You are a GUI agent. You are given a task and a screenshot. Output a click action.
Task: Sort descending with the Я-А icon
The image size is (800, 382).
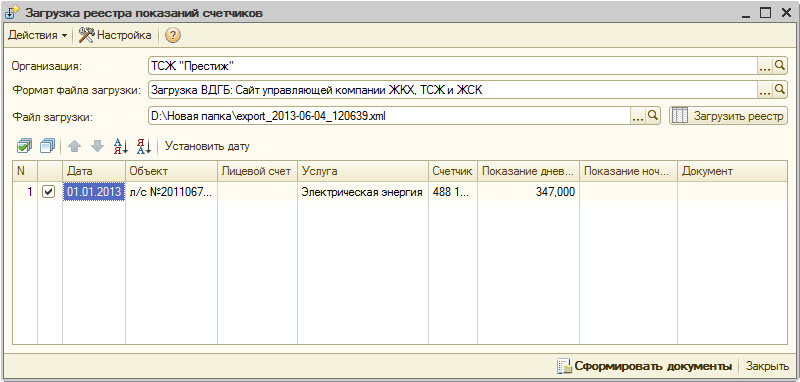click(144, 147)
